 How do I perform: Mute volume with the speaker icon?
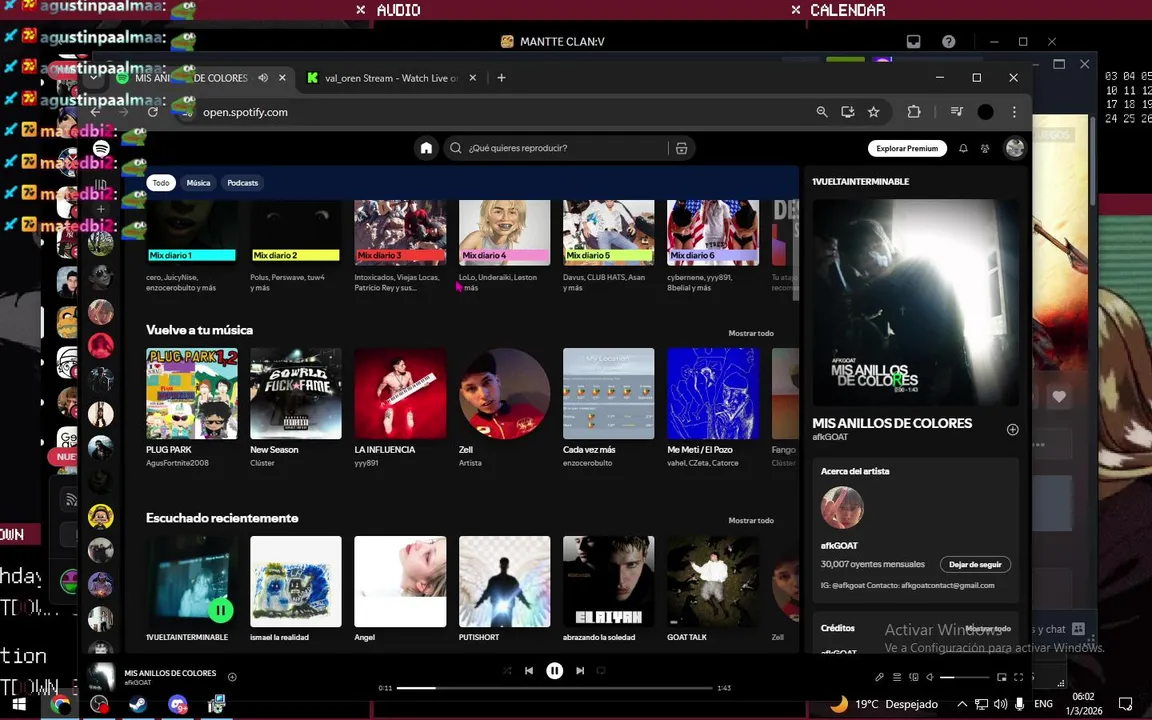tap(930, 677)
